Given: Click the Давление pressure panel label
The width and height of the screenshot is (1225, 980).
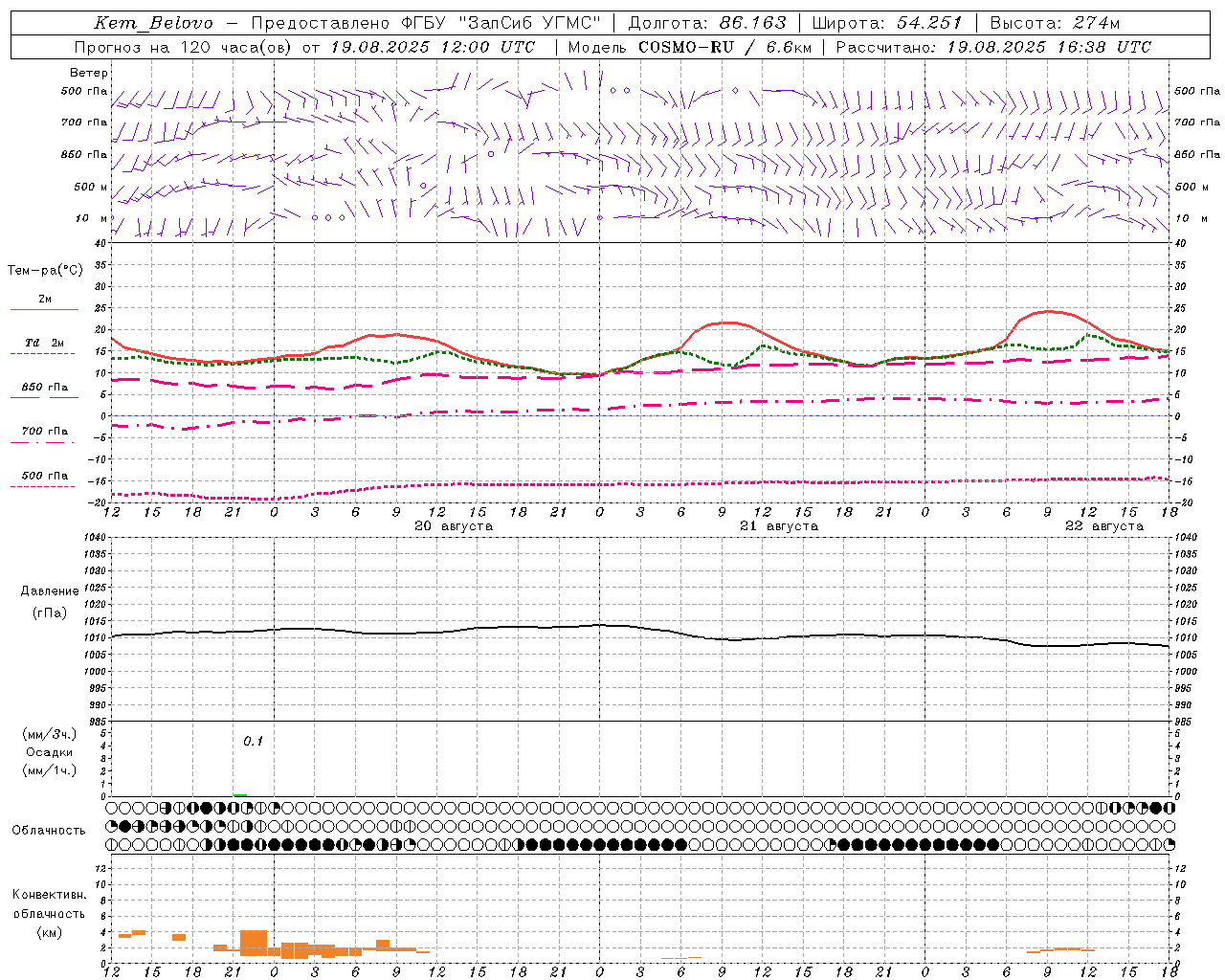Looking at the screenshot, I should 50,591.
